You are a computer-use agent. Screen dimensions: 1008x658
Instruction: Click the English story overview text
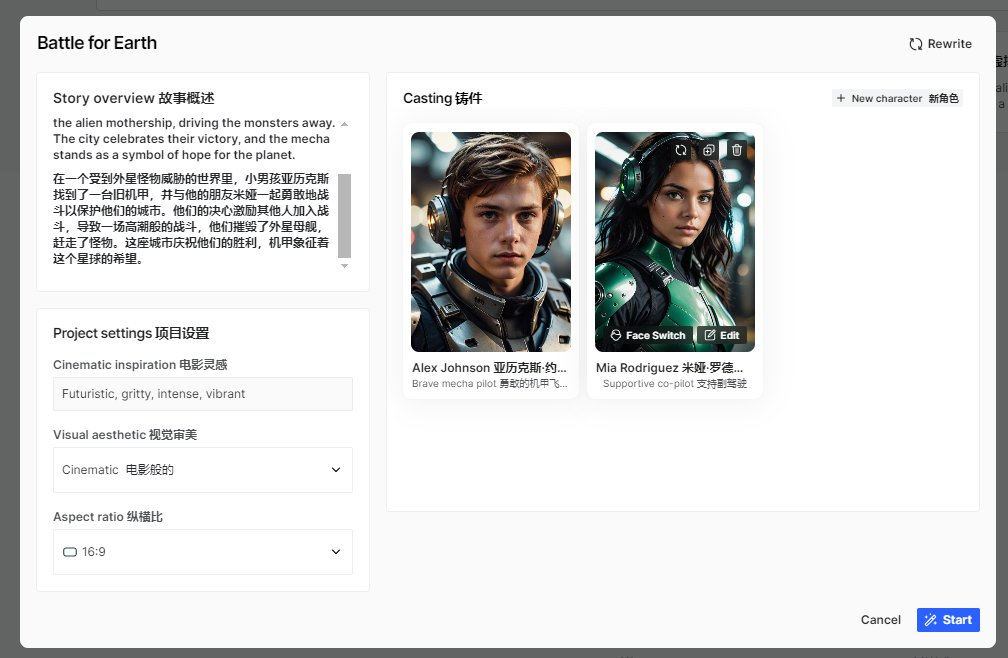point(194,139)
